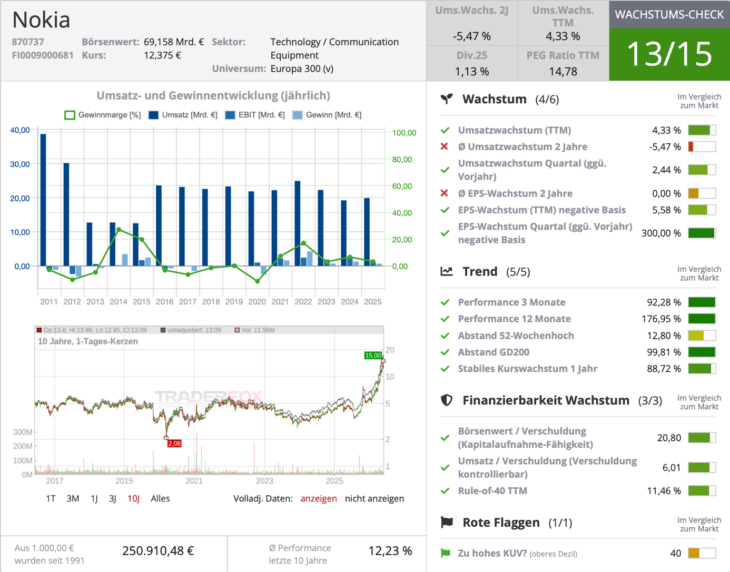This screenshot has width=730, height=572.
Task: Click the 12,23 % ten-year performance value
Action: pyautogui.click(x=390, y=551)
